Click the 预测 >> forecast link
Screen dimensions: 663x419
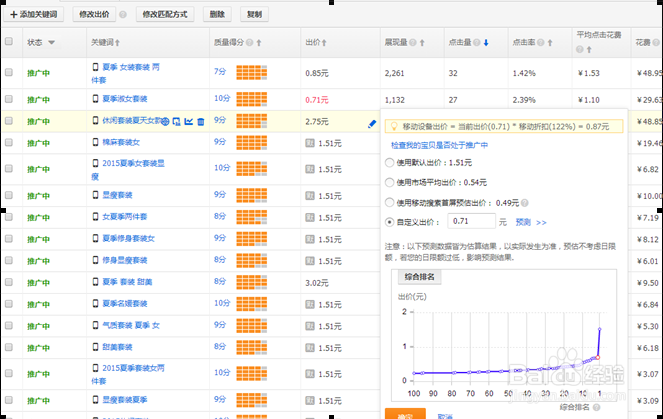click(x=531, y=222)
